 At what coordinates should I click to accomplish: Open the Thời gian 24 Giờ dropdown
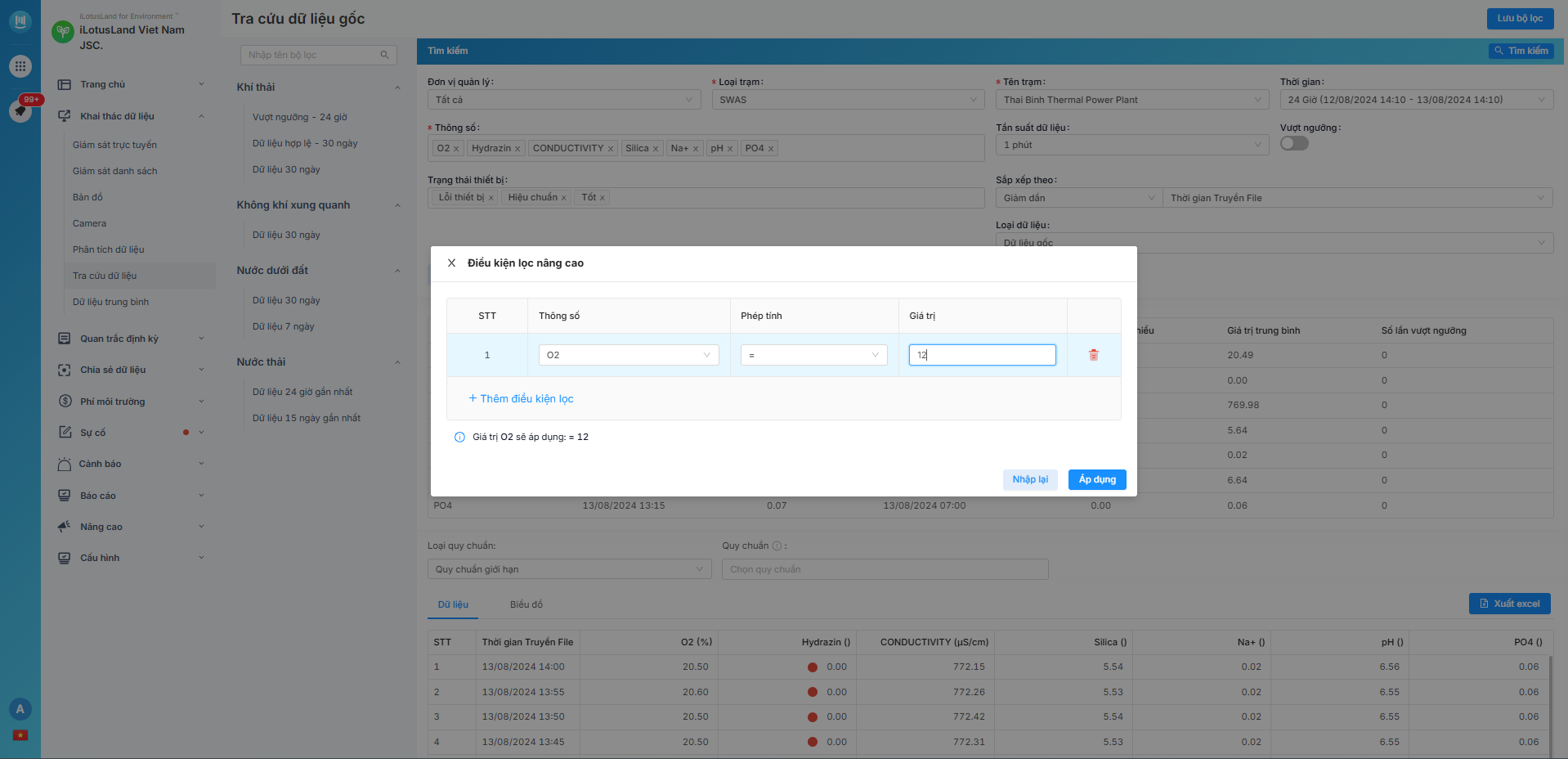[x=1417, y=100]
